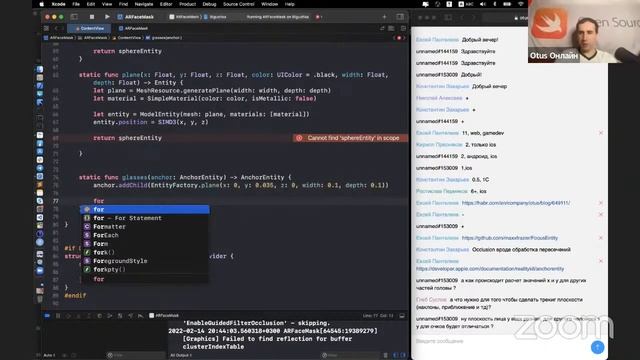Switch to the ContentView editor tab
The height and width of the screenshot is (360, 640).
point(90,28)
